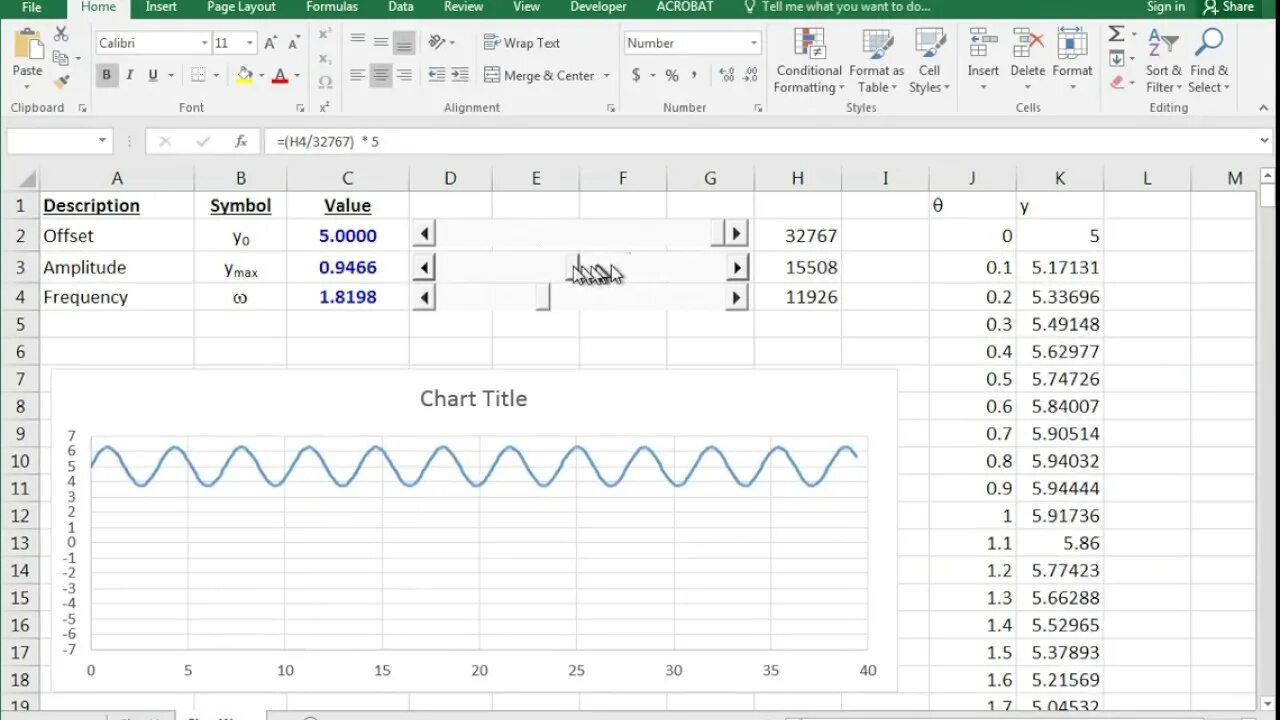Screen dimensions: 1280x720
Task: Switch to the Formulas tab
Action: coord(332,7)
